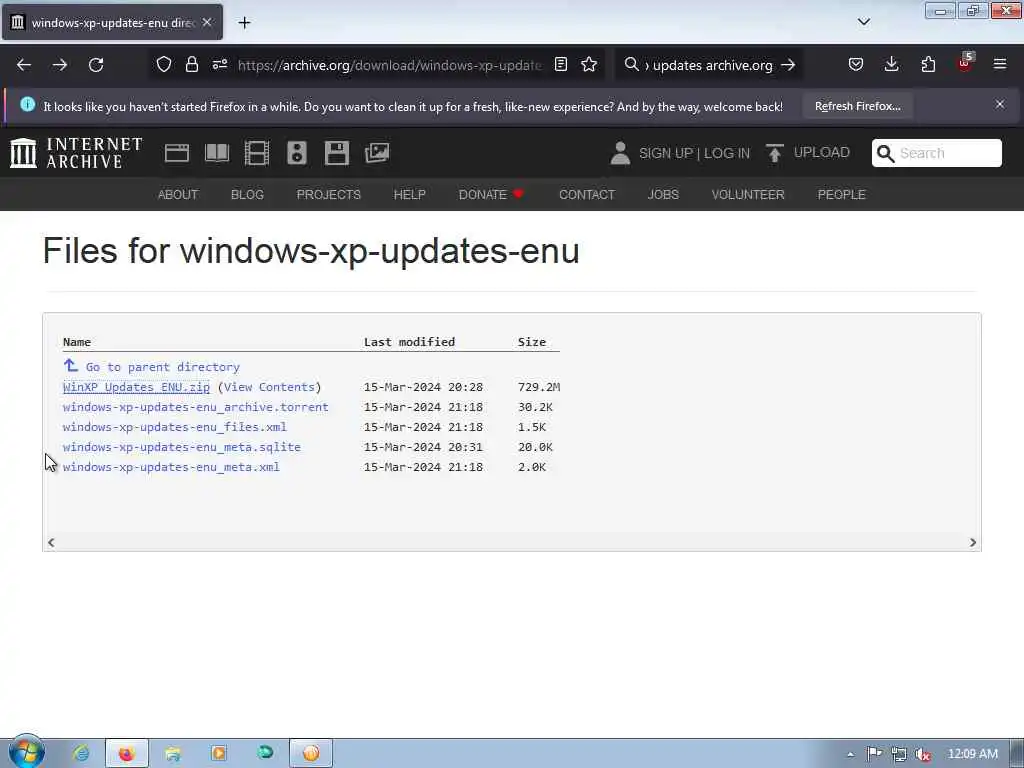The height and width of the screenshot is (768, 1024).
Task: Open the extensions puzzle icon
Action: click(928, 65)
